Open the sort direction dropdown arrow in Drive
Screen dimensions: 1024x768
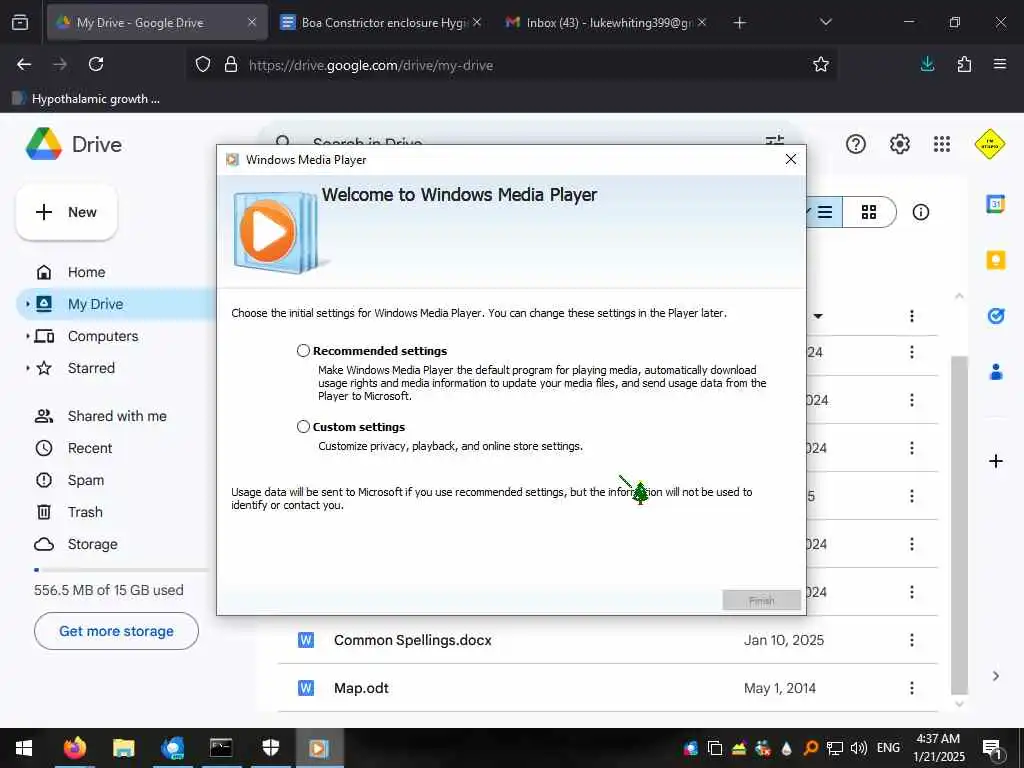click(818, 316)
